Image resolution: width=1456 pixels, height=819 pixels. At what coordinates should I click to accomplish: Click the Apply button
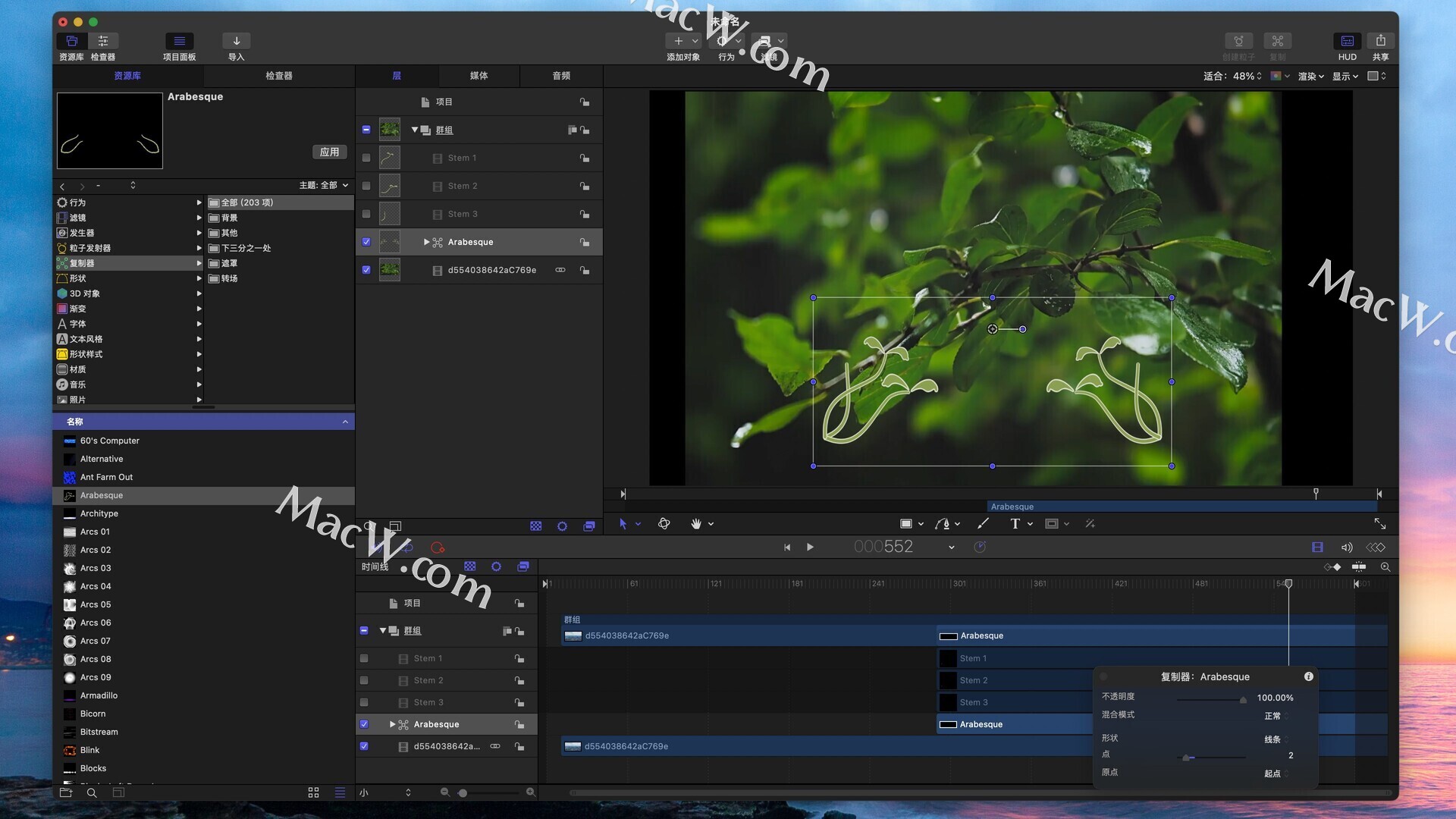tap(329, 152)
